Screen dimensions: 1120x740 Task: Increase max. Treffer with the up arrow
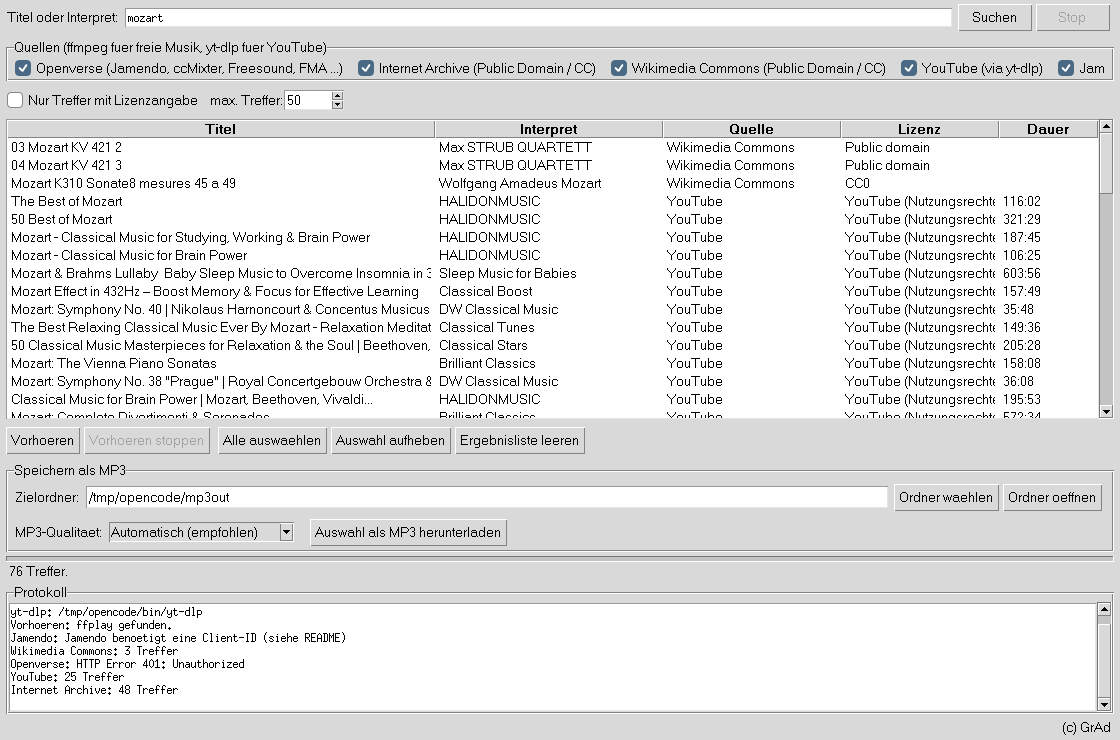tap(338, 96)
